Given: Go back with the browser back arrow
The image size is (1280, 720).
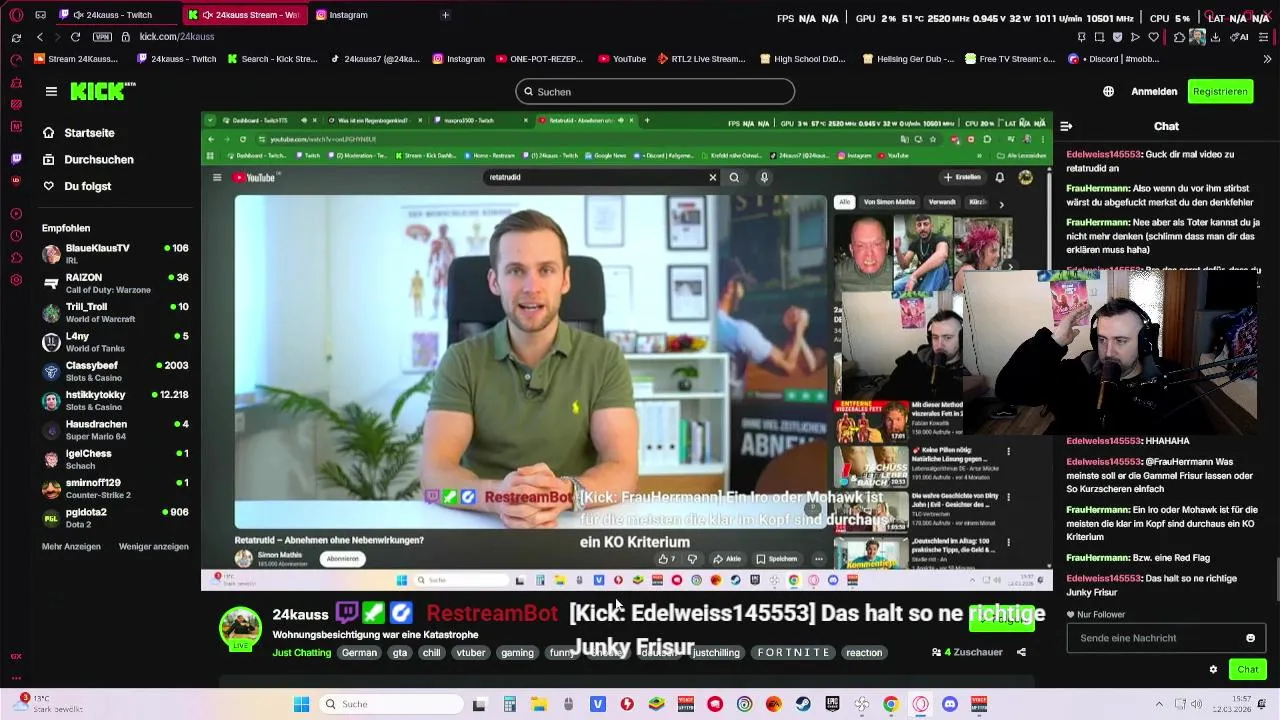Looking at the screenshot, I should click(40, 37).
